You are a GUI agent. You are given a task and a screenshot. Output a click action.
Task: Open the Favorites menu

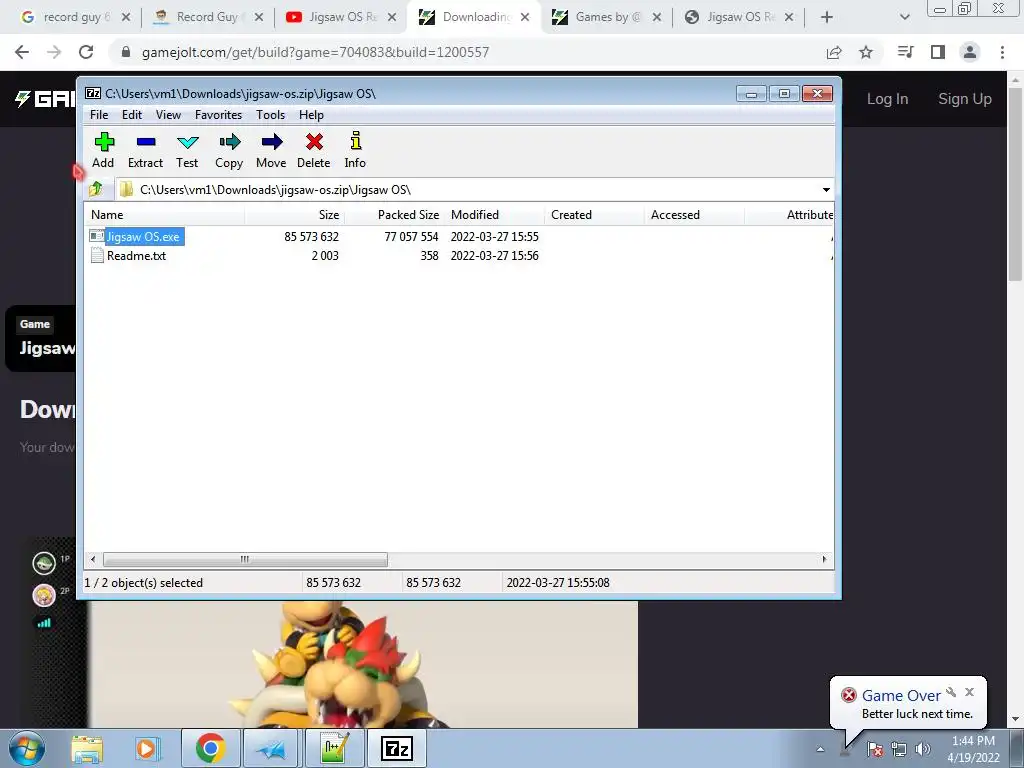pos(218,115)
